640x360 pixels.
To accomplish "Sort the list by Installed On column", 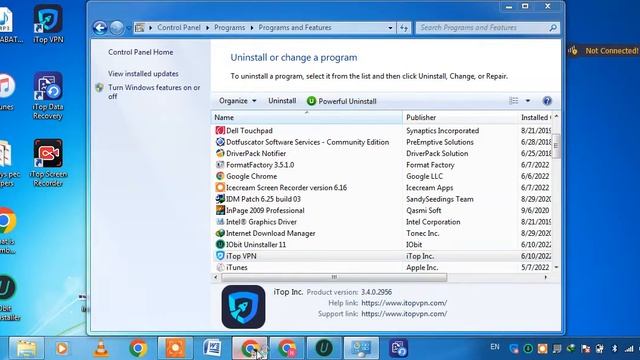I will 535,117.
